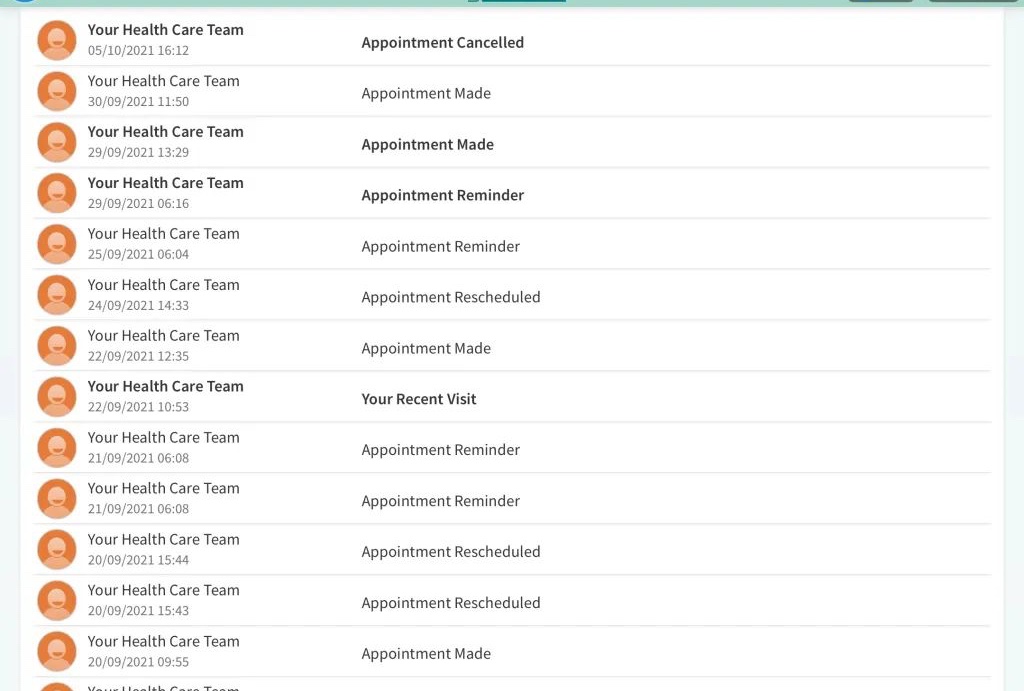This screenshot has height=691, width=1024.
Task: Click the sender name on the 29/09/2021 13:29 message
Action: 165,132
